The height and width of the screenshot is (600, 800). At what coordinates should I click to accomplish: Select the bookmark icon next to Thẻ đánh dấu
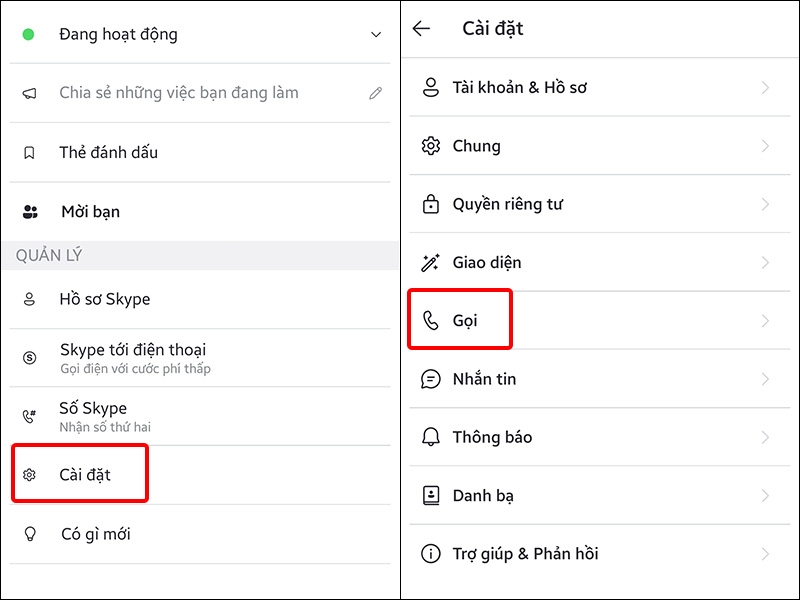[29, 152]
